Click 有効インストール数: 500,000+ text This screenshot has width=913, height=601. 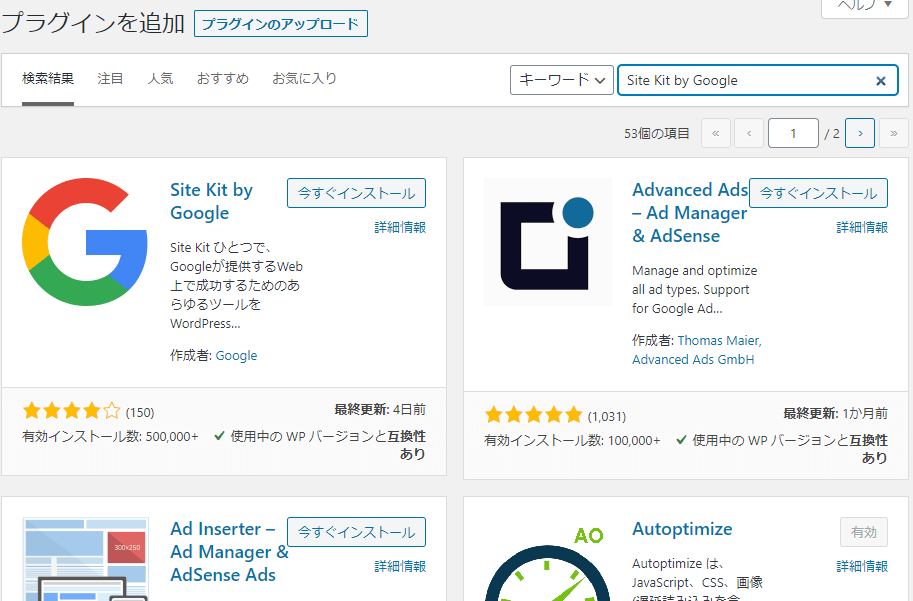click(x=110, y=436)
